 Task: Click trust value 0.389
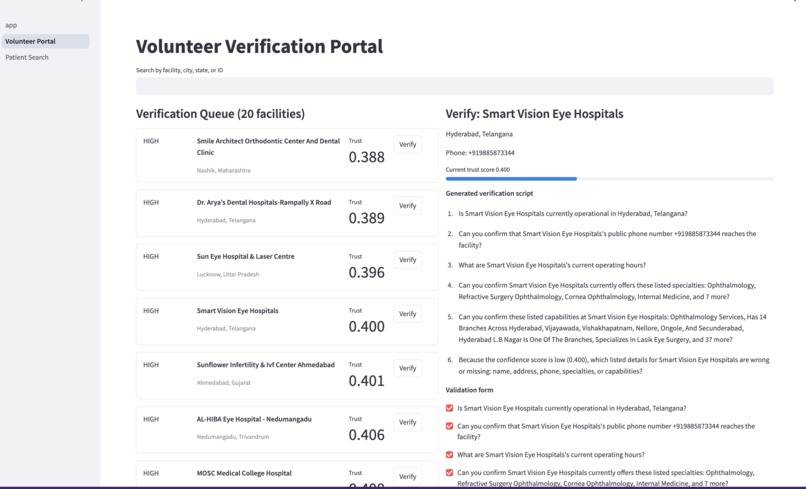coord(367,219)
